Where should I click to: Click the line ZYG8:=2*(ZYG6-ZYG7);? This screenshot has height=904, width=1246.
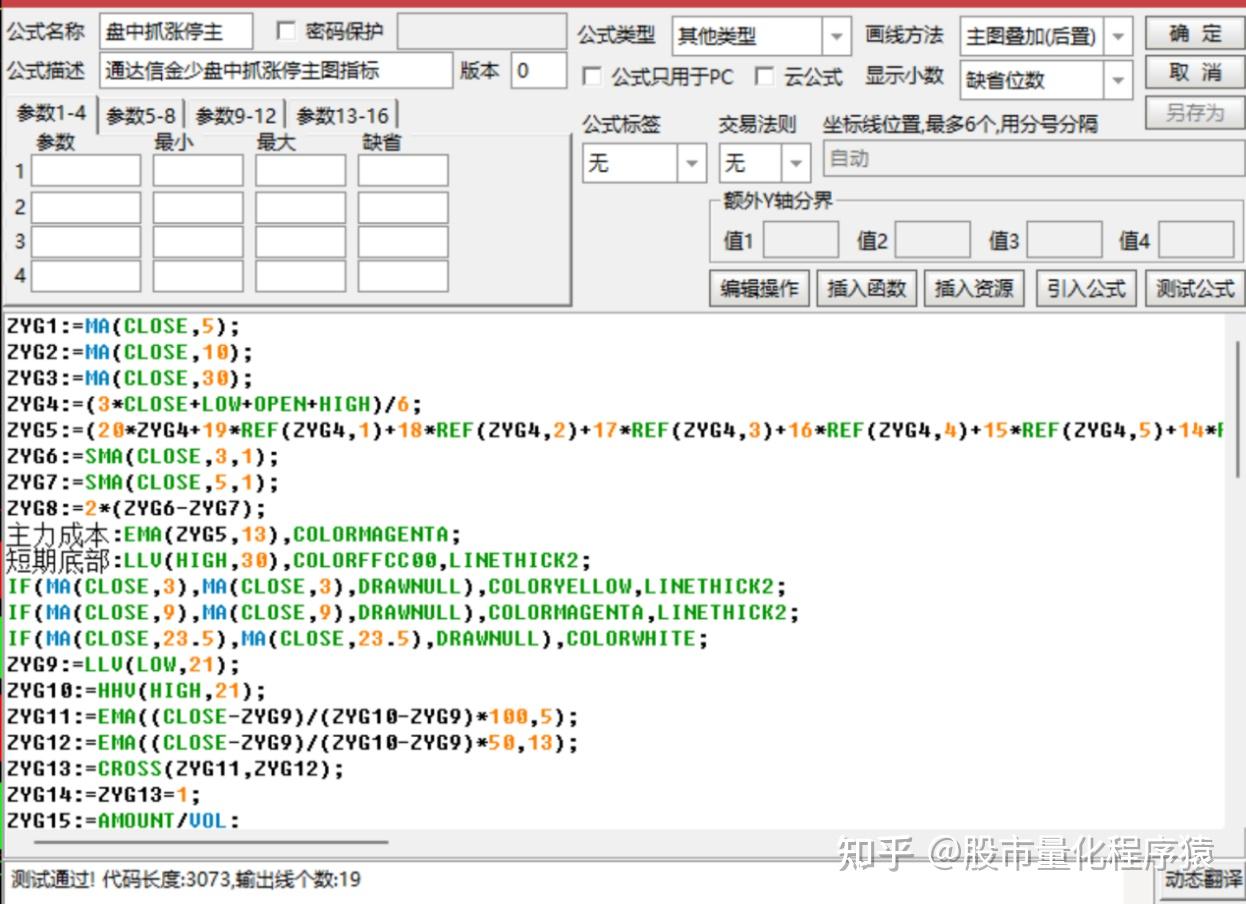(137, 508)
